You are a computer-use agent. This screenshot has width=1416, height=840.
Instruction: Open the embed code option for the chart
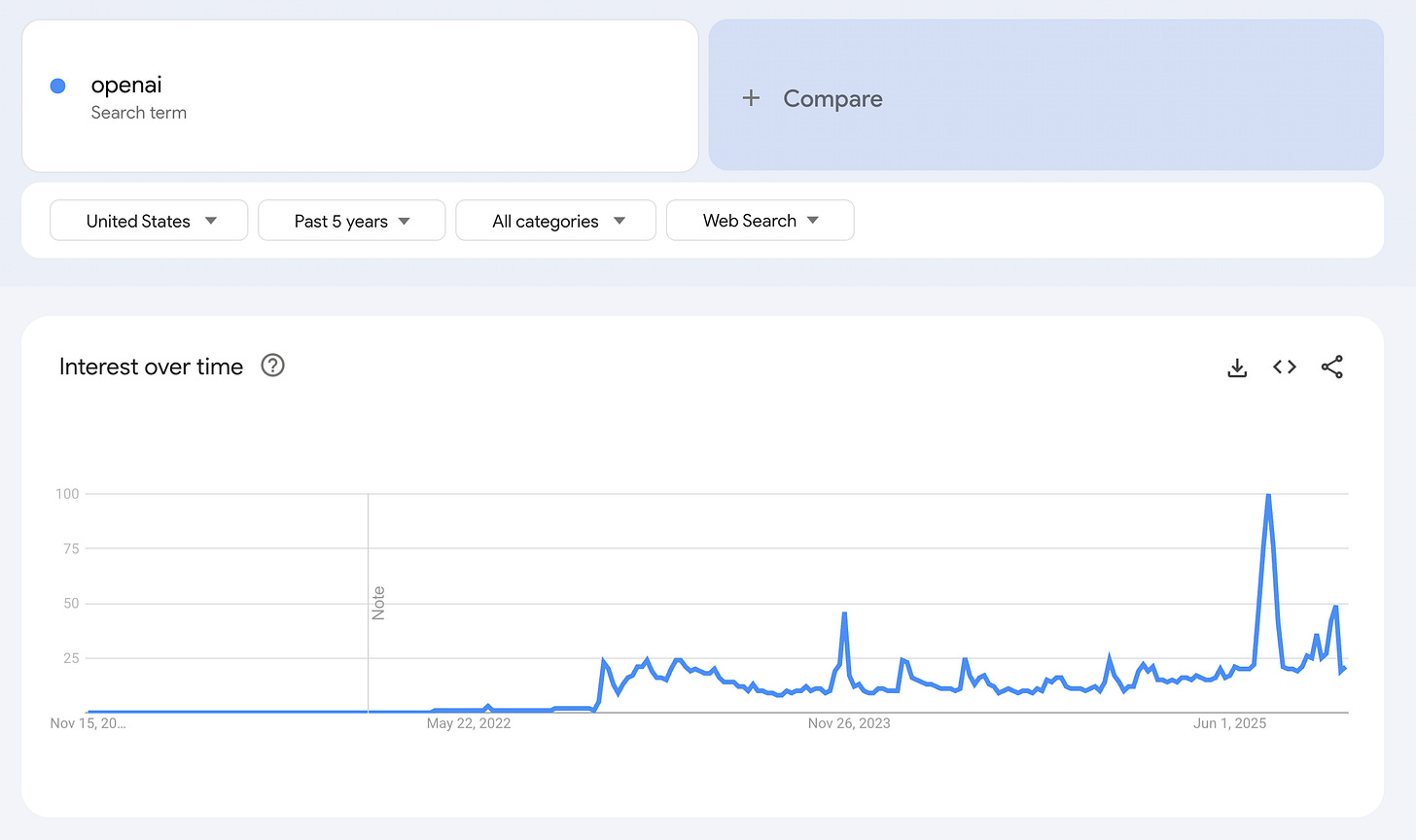click(1284, 367)
